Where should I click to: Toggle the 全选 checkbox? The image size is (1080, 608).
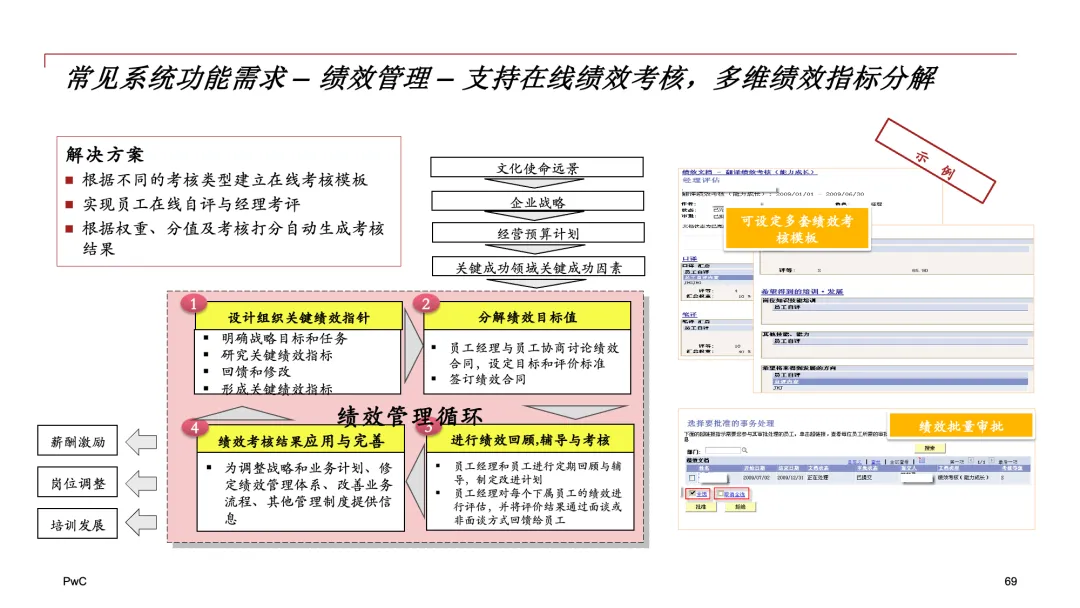tap(692, 493)
